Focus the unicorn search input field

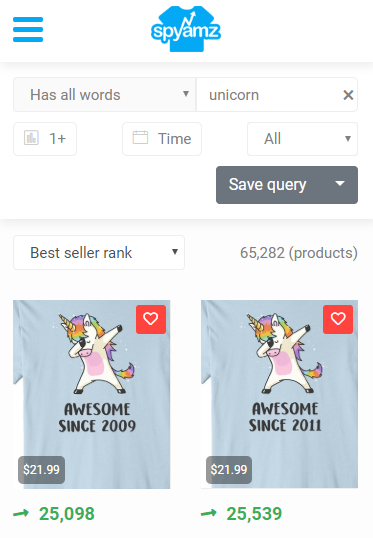271,95
